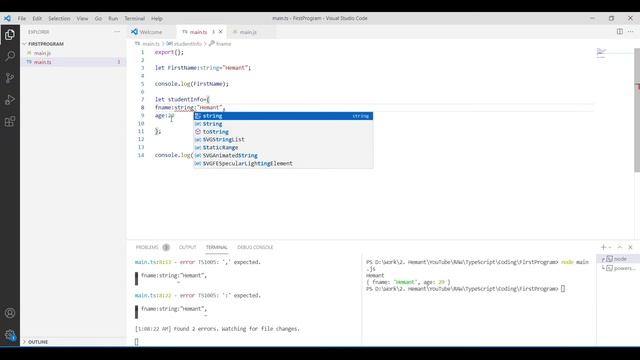This screenshot has height=360, width=640.
Task: Switch to the Welcome tab
Action: [x=151, y=32]
